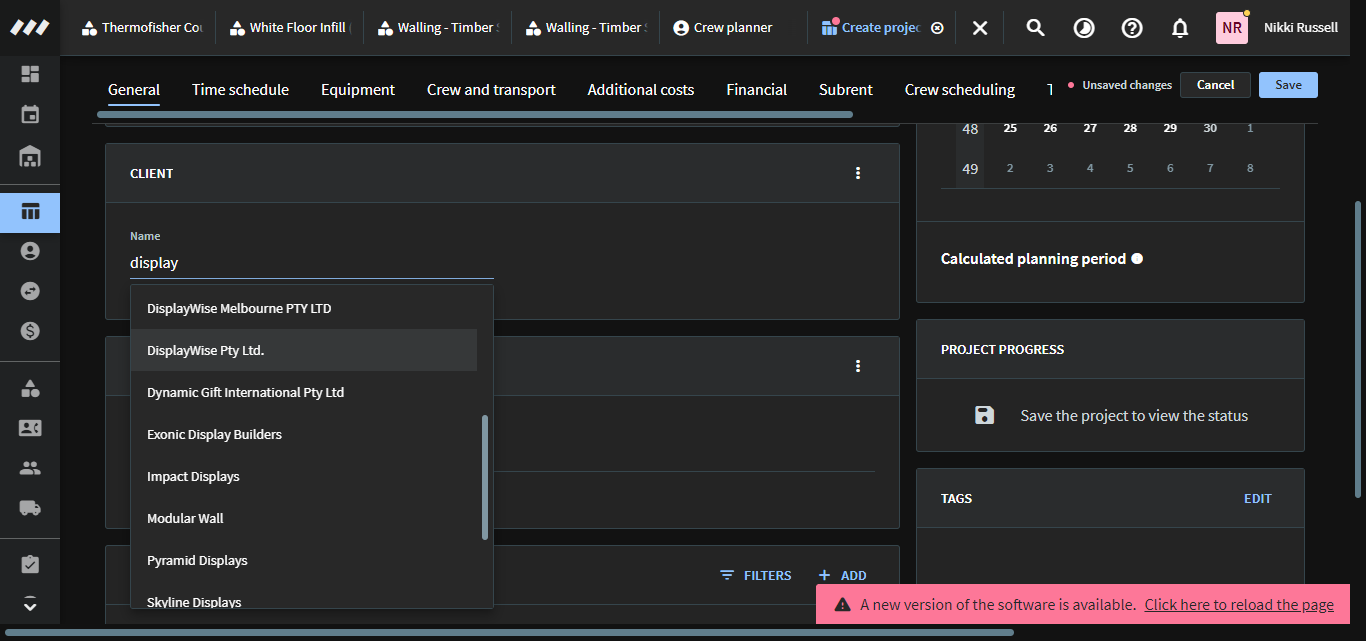Image resolution: width=1366 pixels, height=641 pixels.
Task: Open the contacts person icon in sidebar
Action: [x=30, y=251]
